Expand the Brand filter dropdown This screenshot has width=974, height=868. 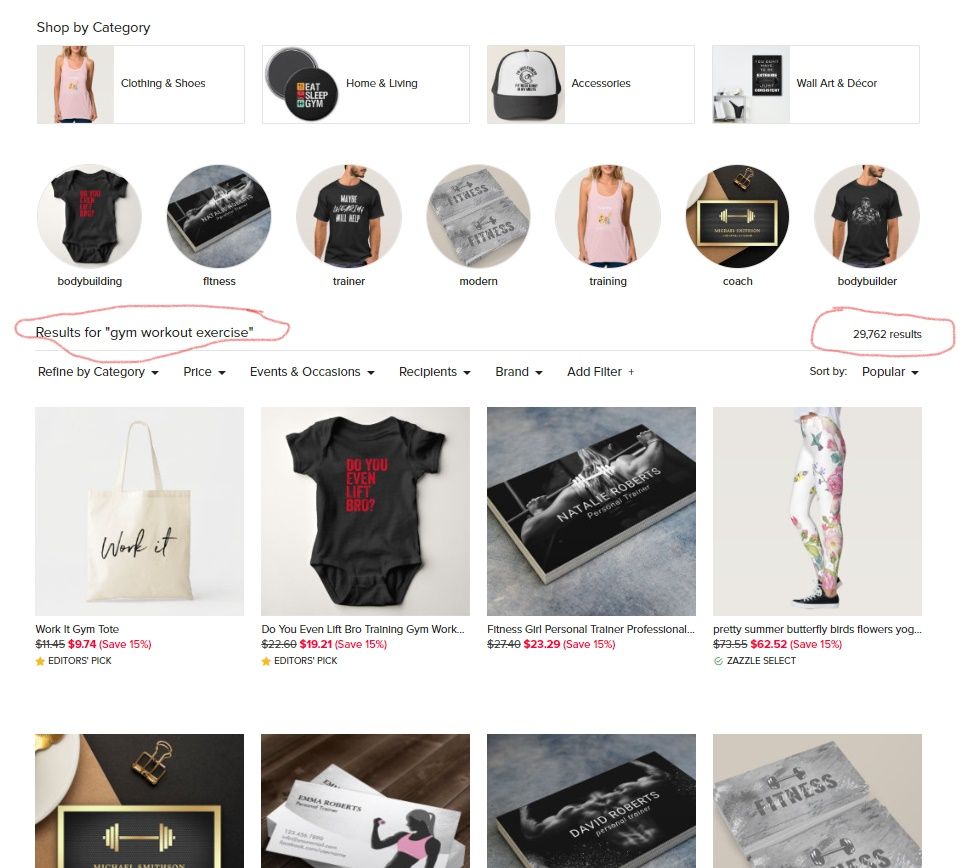tap(519, 372)
